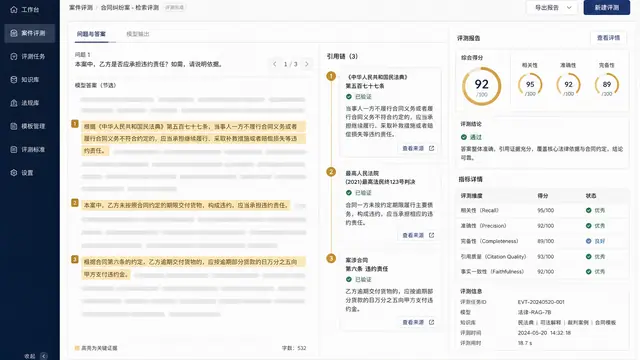Select 模板管理 in the sidebar menu
This screenshot has width=640, height=360.
click(x=30, y=126)
